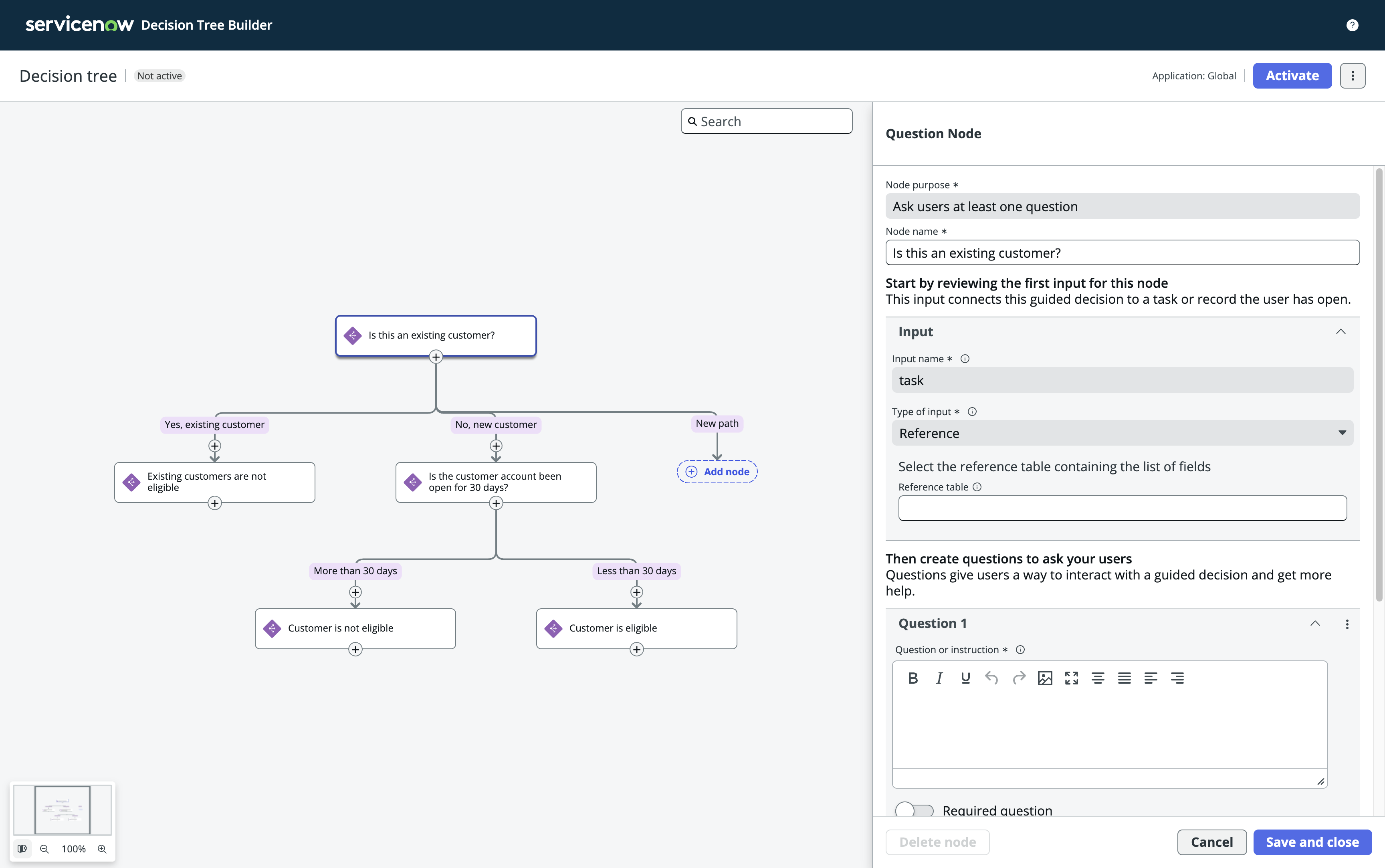The image size is (1385, 868).
Task: Zoom in the canvas
Action: coord(102,849)
